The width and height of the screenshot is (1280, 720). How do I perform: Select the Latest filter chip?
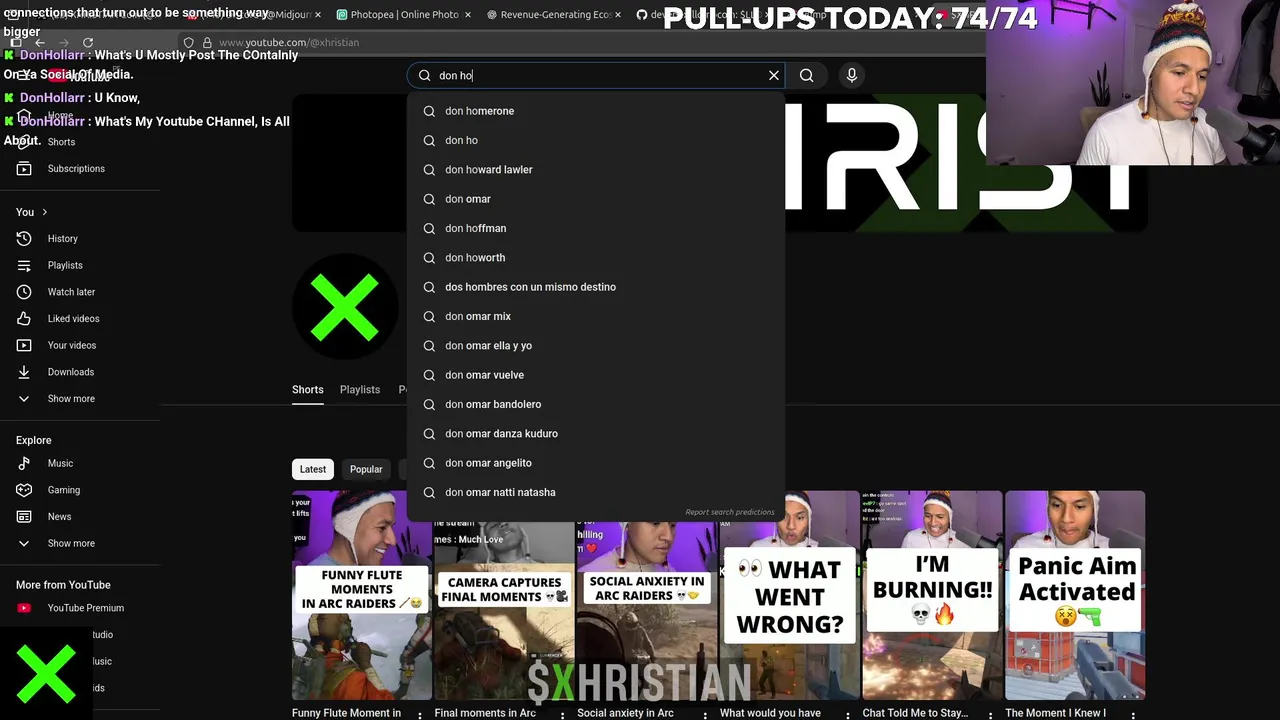click(x=313, y=469)
